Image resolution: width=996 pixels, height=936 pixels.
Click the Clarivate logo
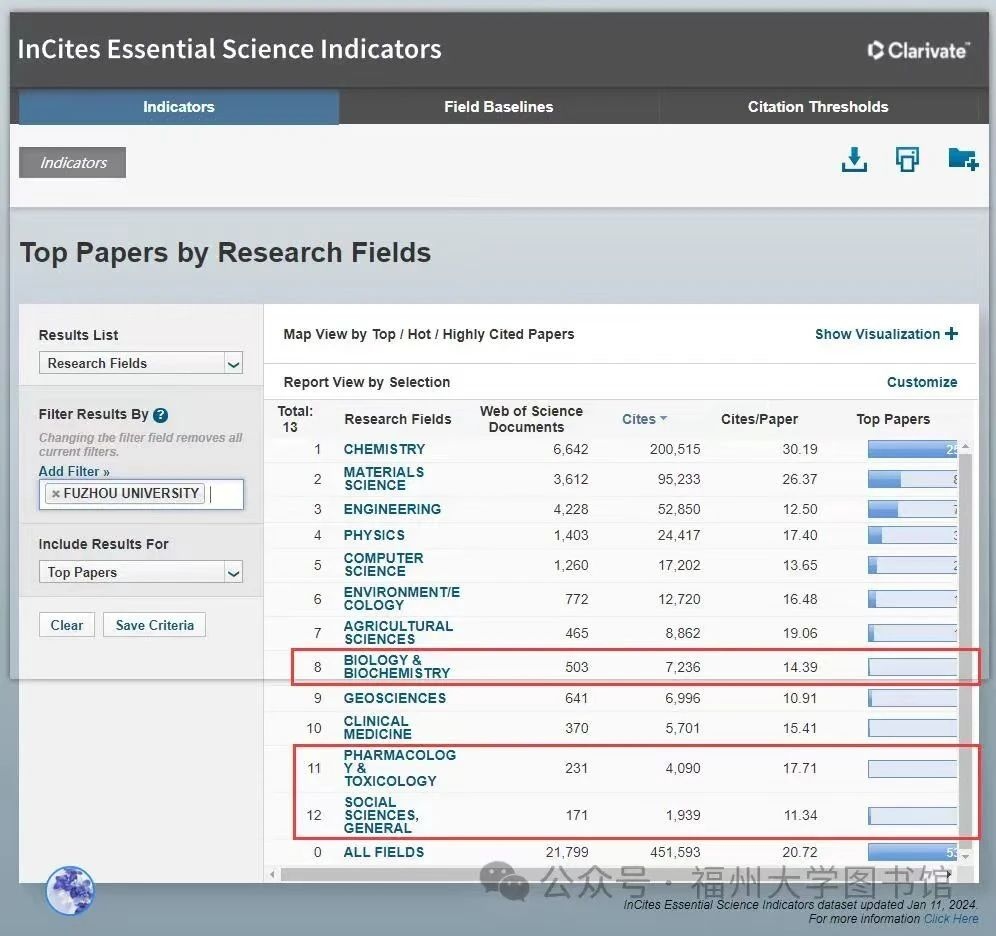pyautogui.click(x=918, y=50)
